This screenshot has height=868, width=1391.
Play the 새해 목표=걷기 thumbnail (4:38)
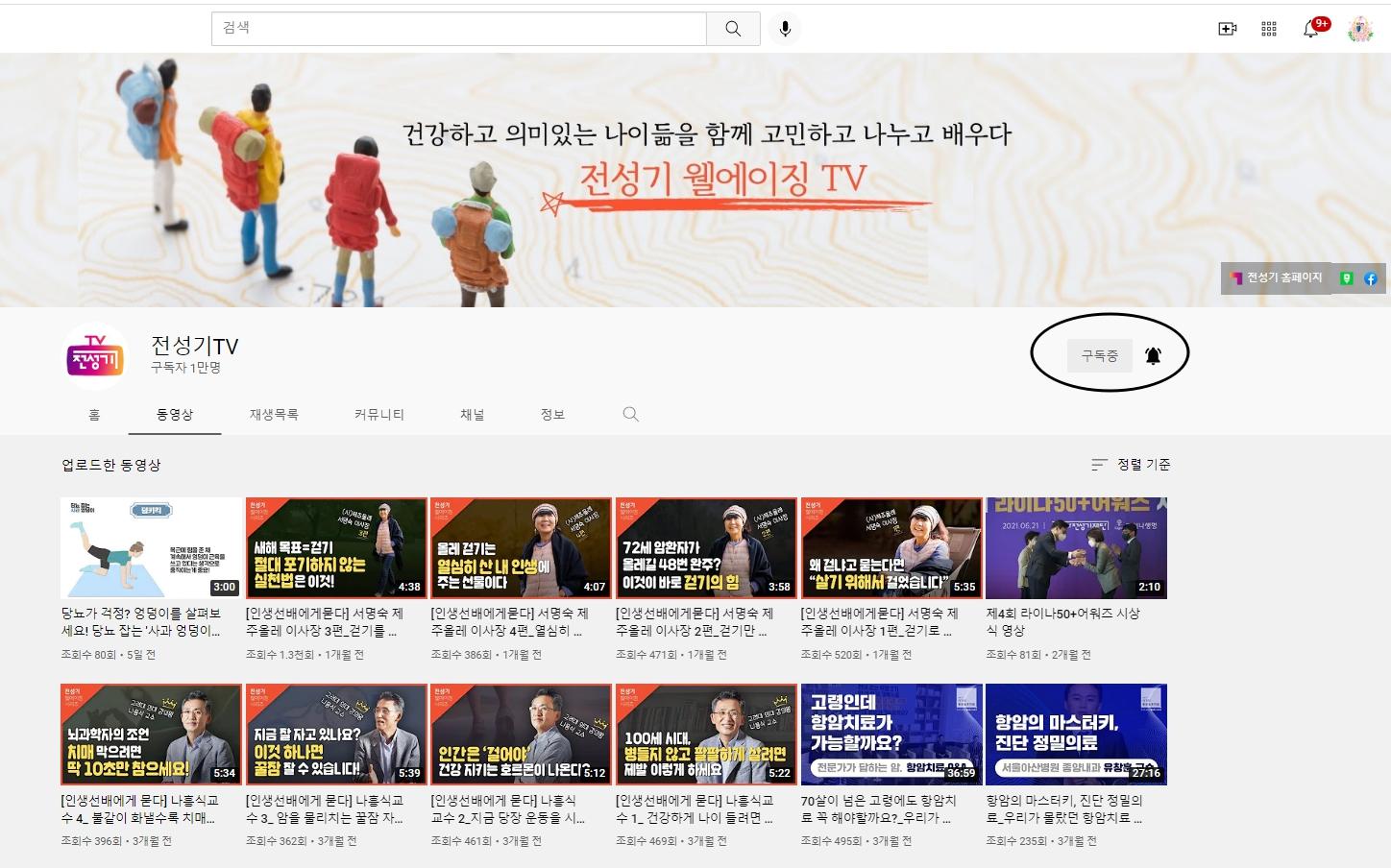(x=336, y=548)
